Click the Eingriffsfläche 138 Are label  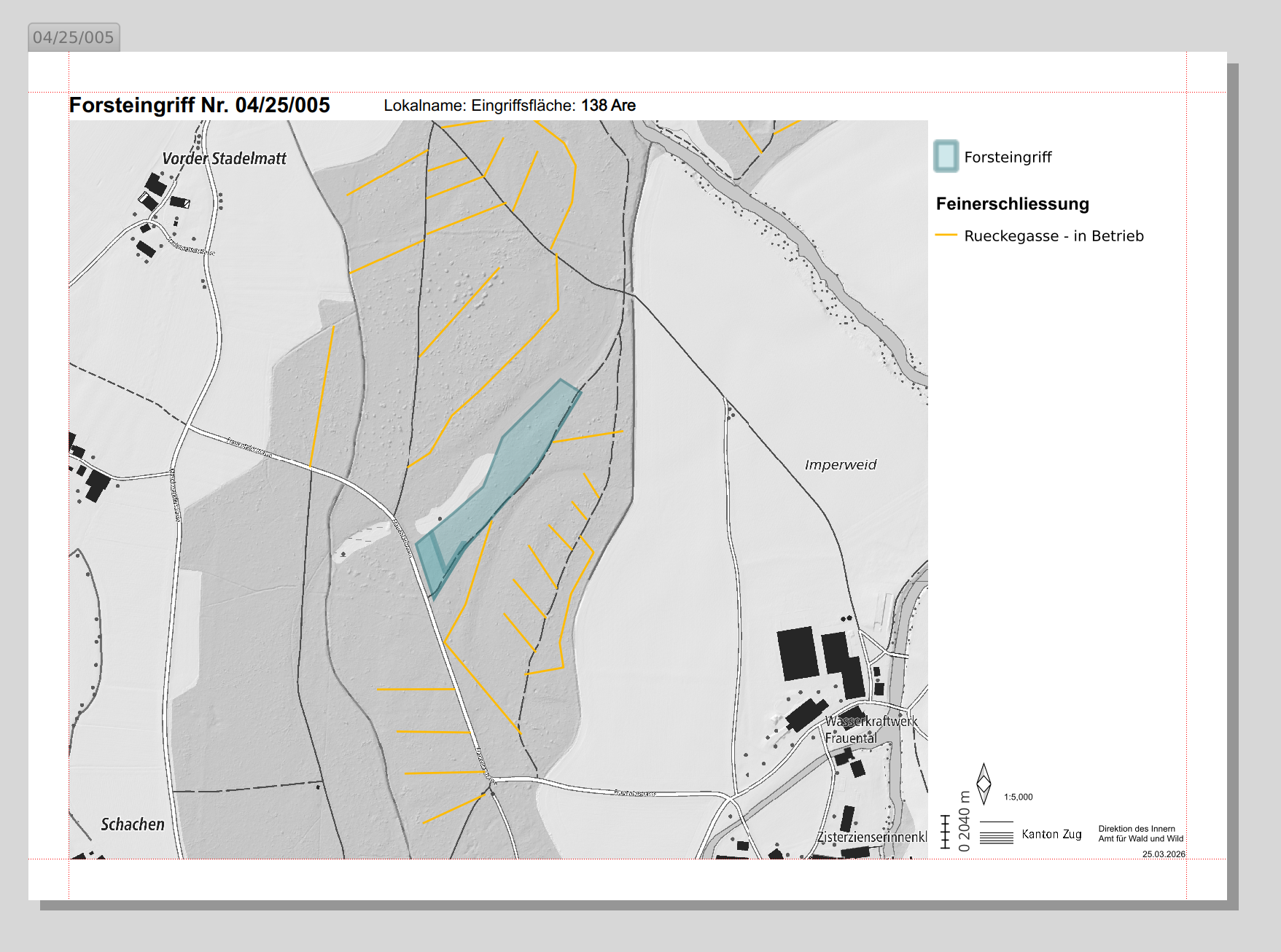click(553, 106)
